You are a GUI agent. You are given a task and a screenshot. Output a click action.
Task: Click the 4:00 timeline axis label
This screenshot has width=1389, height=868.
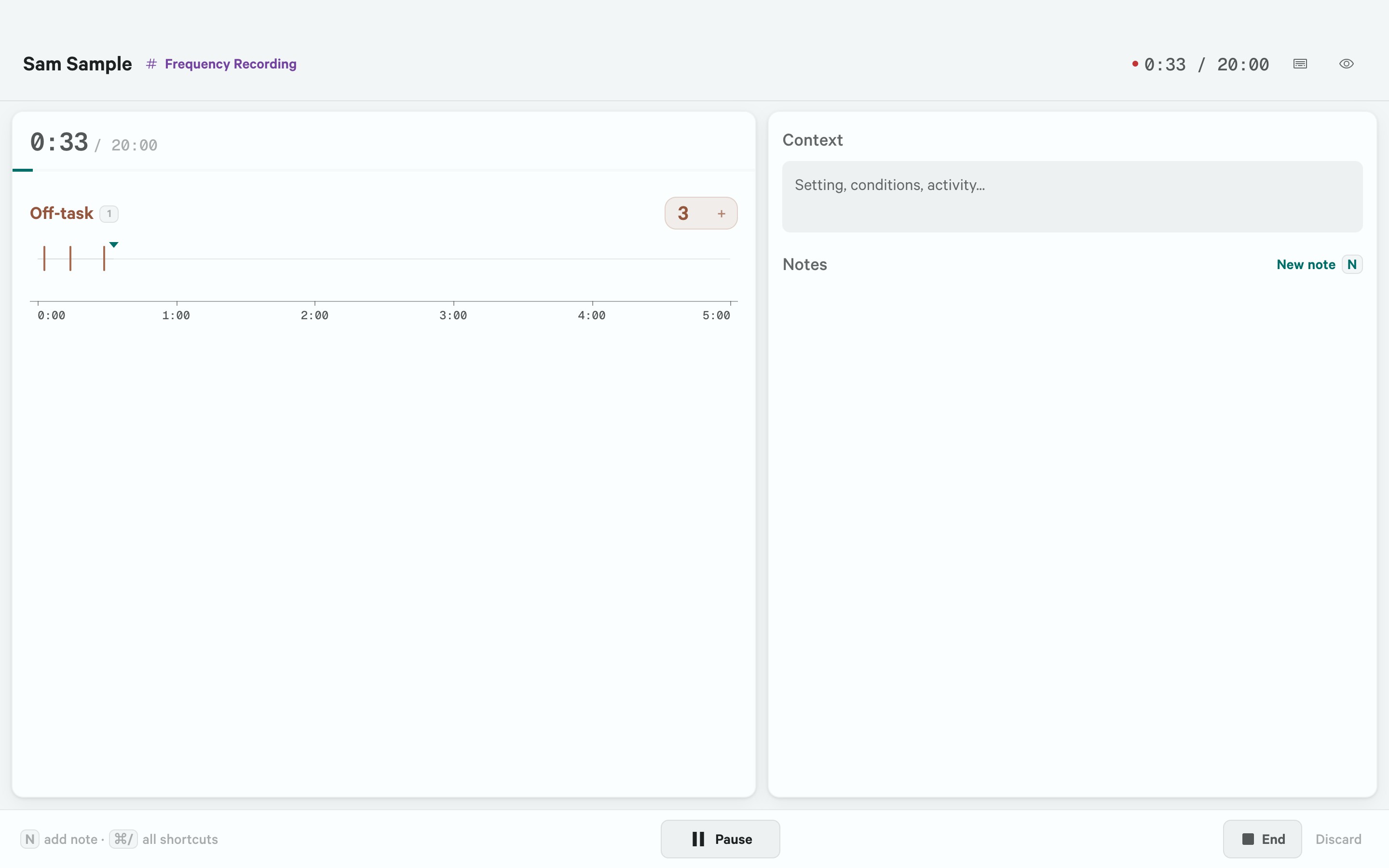click(592, 315)
